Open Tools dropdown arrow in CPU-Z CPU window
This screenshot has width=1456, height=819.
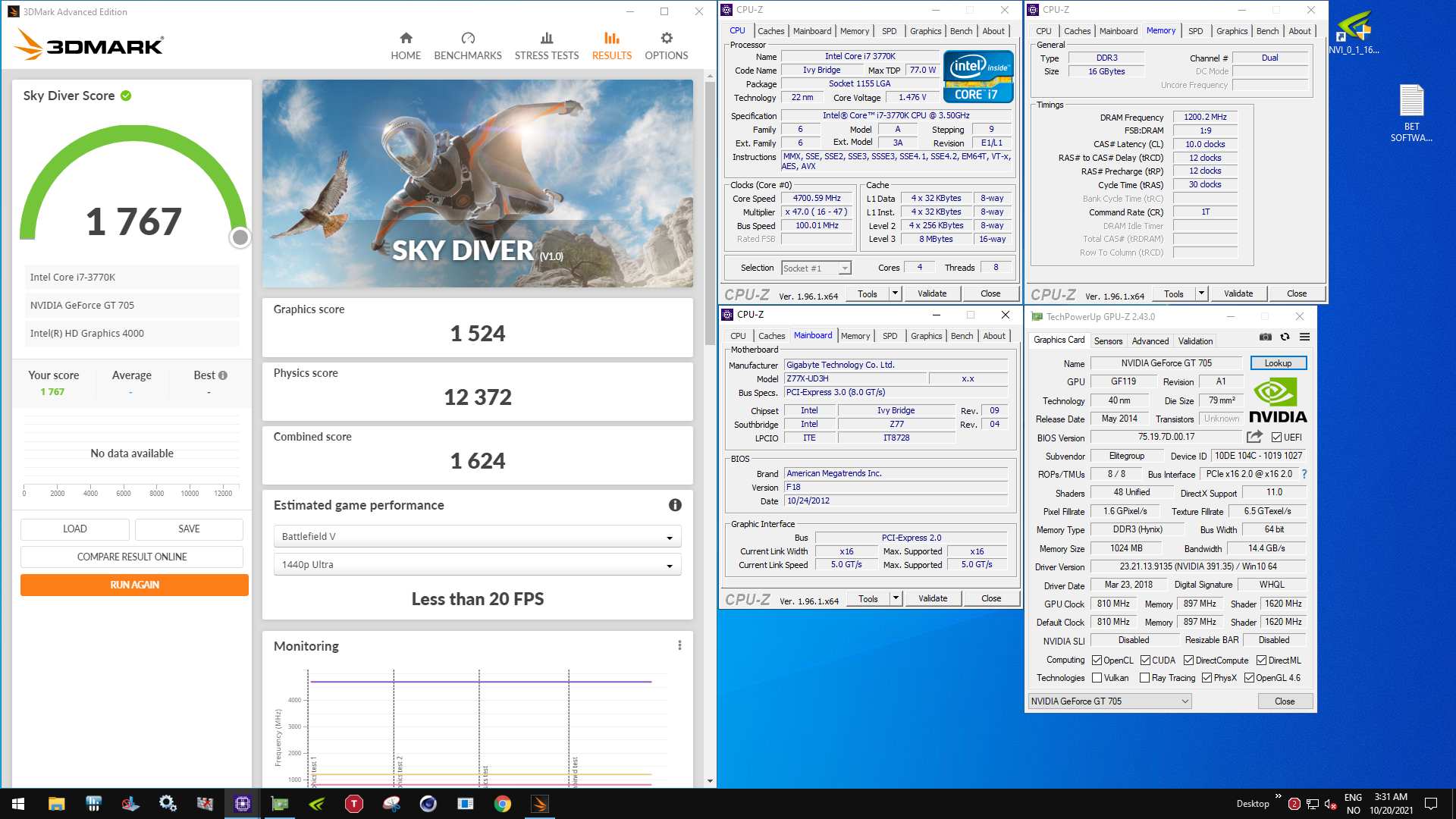895,293
